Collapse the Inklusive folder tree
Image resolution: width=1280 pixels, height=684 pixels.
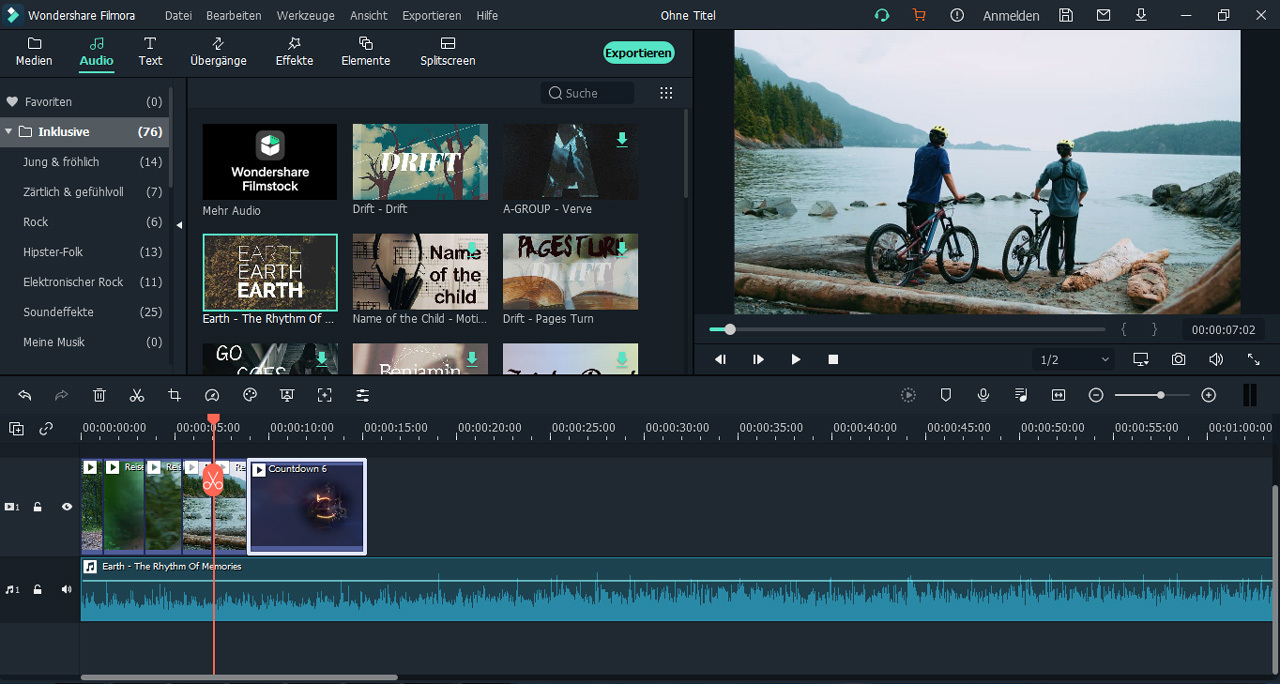tap(9, 132)
